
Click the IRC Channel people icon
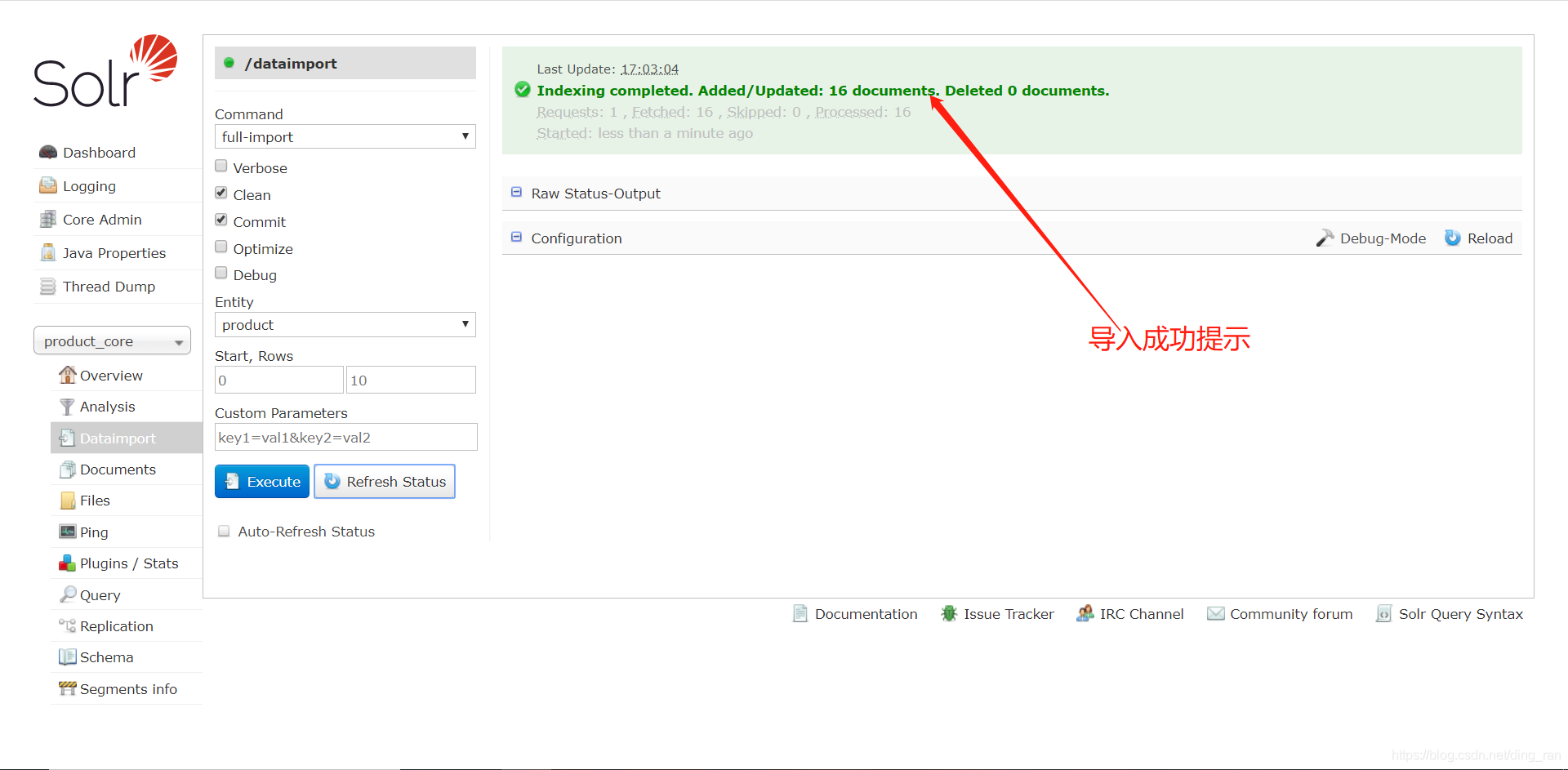[x=1085, y=613]
